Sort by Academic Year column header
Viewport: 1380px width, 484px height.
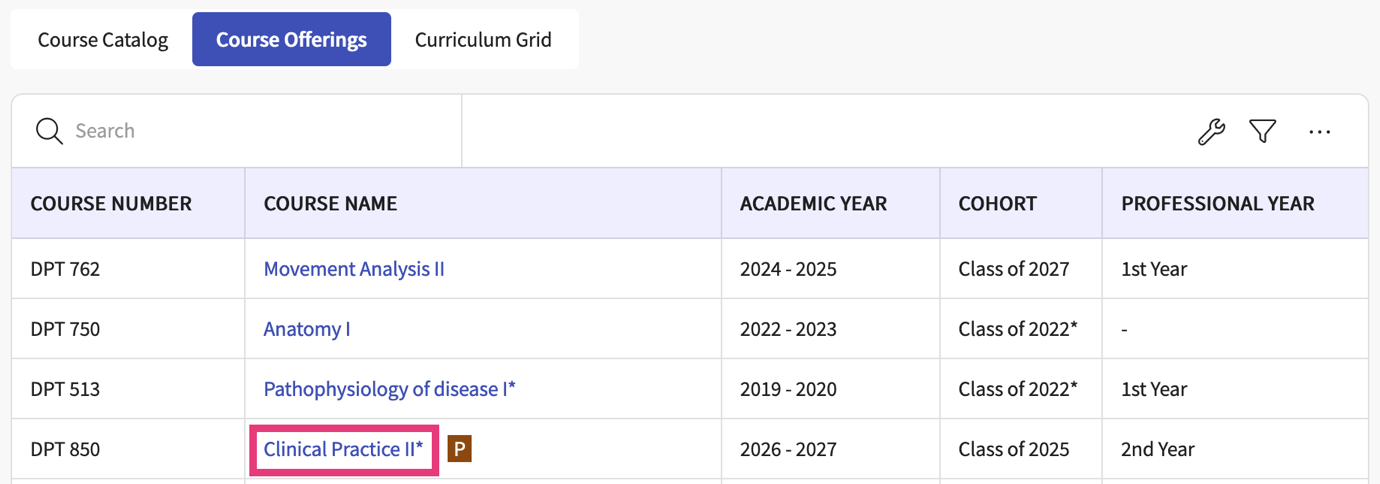coord(813,203)
